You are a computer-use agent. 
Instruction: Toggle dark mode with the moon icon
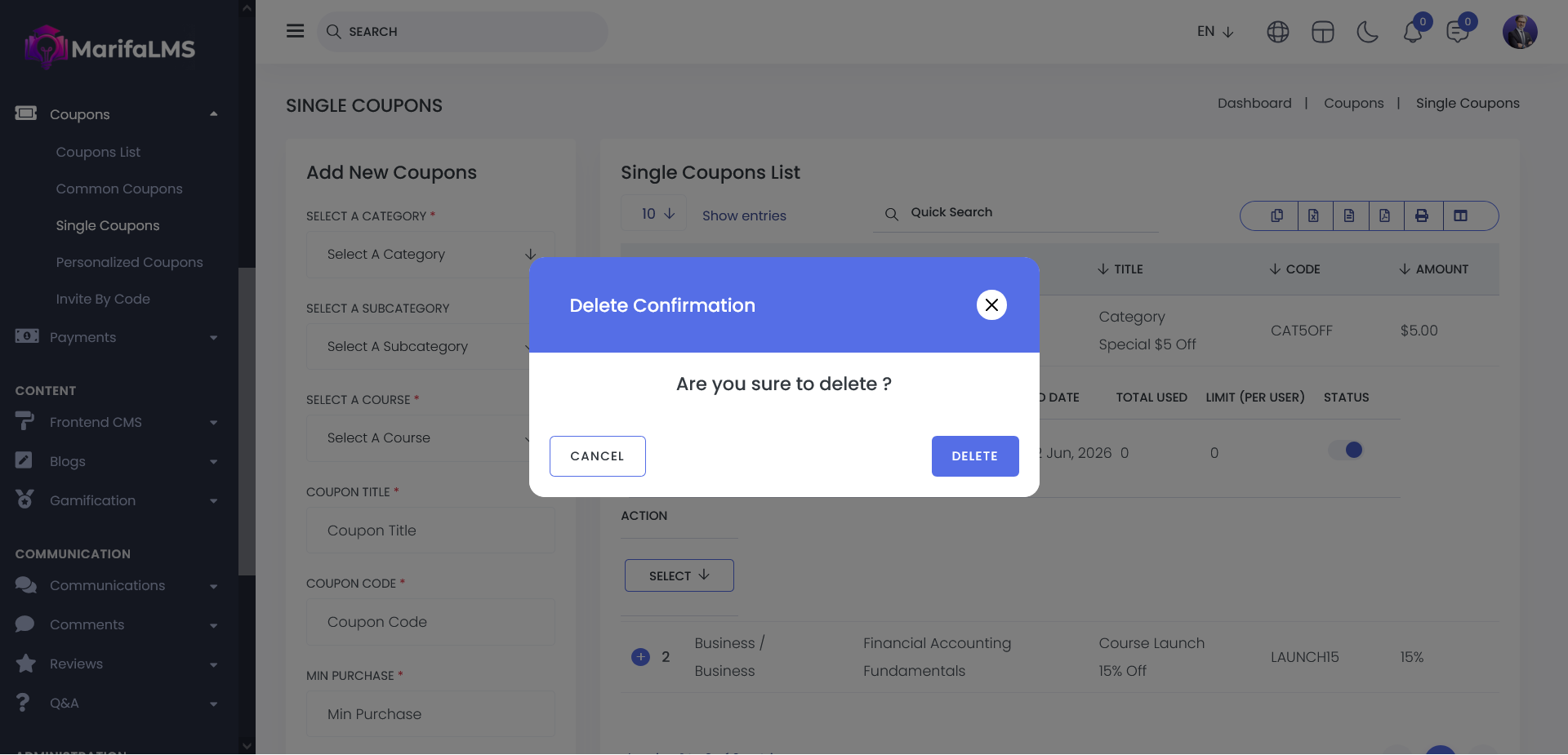click(x=1367, y=32)
